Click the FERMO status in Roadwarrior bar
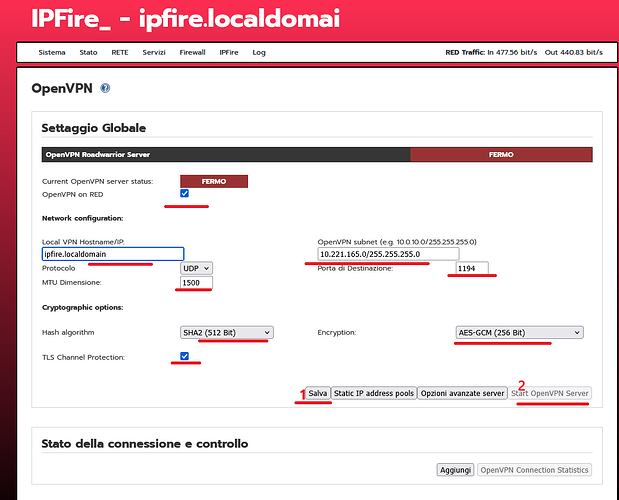Screen dimensions: 619x500 tap(501, 155)
